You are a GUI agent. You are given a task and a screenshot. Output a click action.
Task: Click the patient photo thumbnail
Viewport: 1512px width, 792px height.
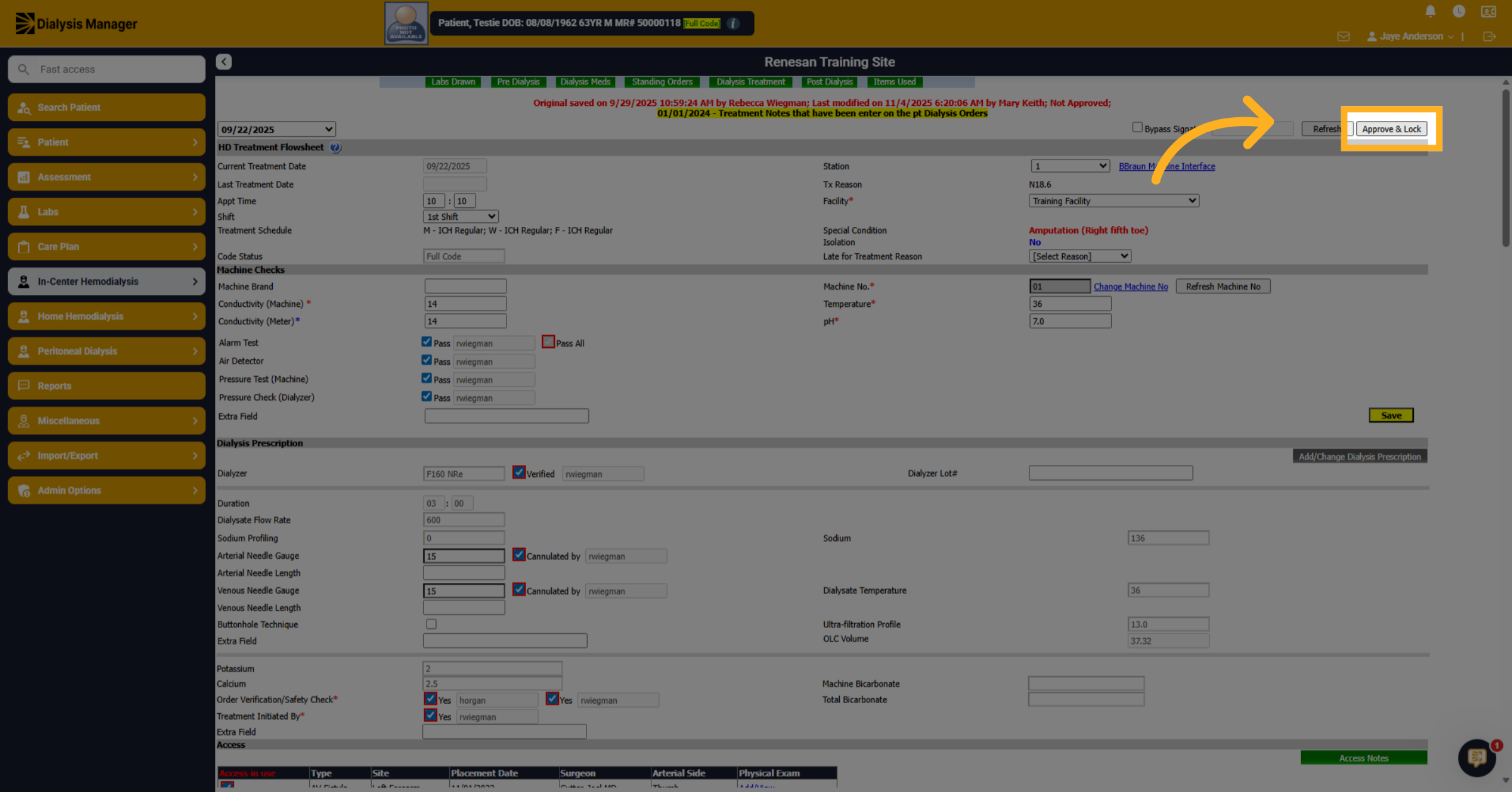coord(406,23)
